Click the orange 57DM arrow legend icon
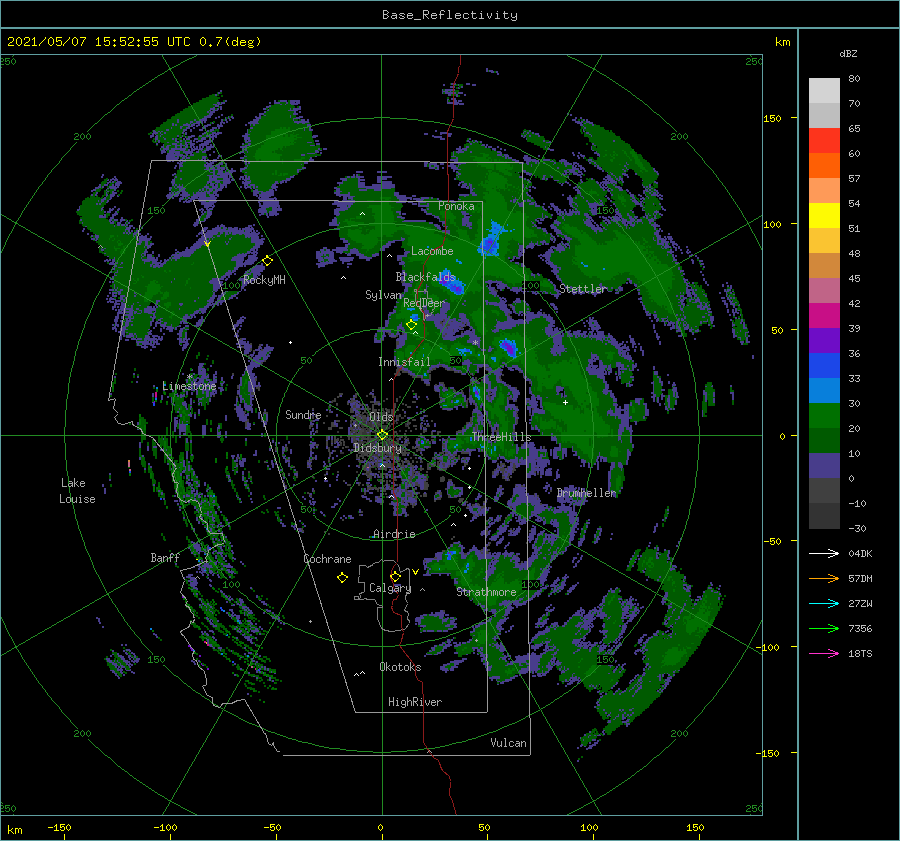900x841 pixels. (824, 579)
